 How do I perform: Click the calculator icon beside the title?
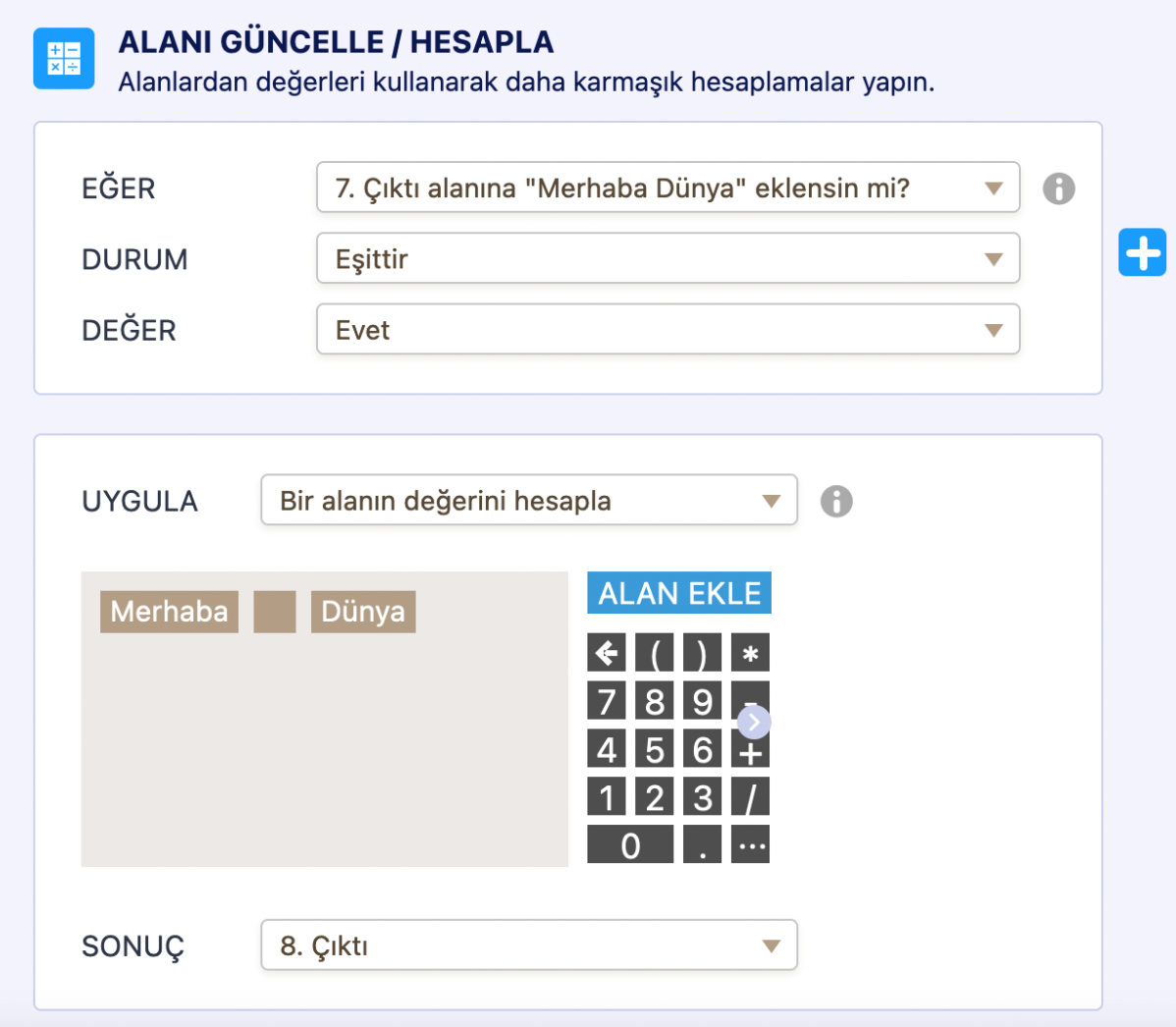pyautogui.click(x=64, y=59)
